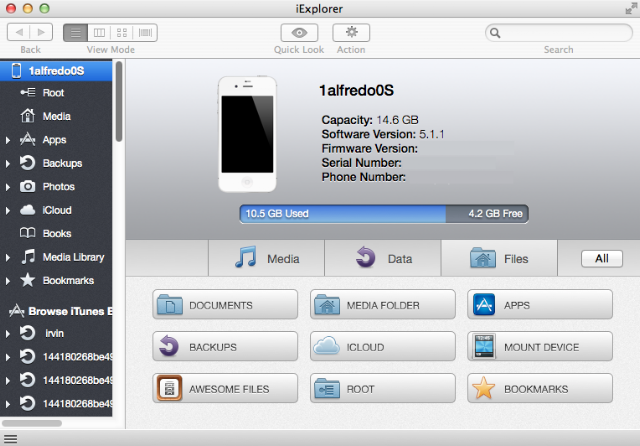The height and width of the screenshot is (446, 640).
Task: Click the magnifying glass search icon
Action: tap(495, 33)
